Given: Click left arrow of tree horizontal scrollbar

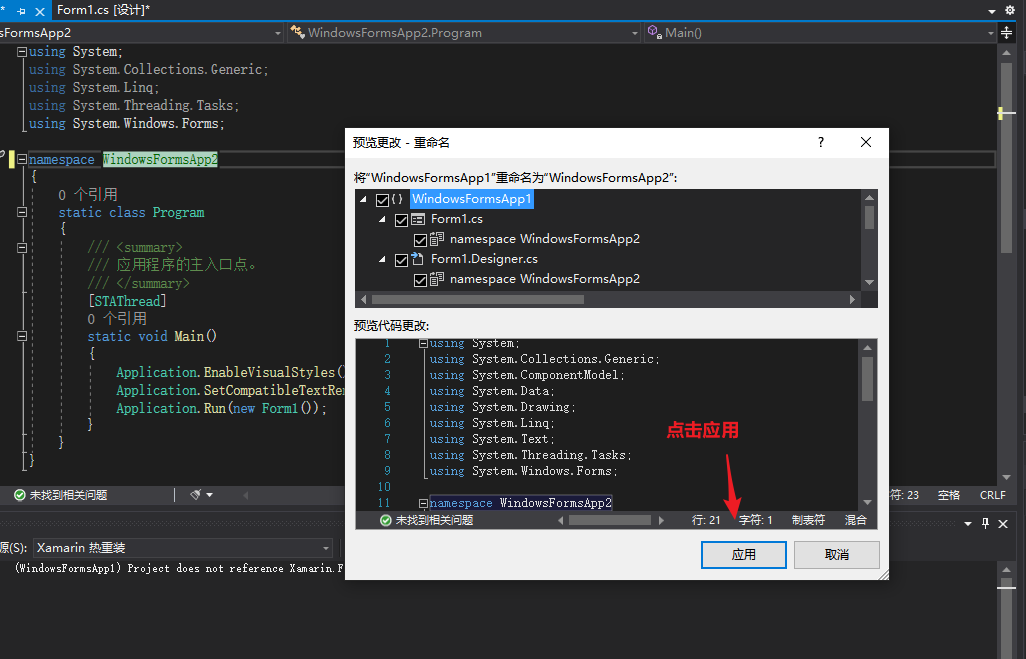Looking at the screenshot, I should [x=364, y=299].
